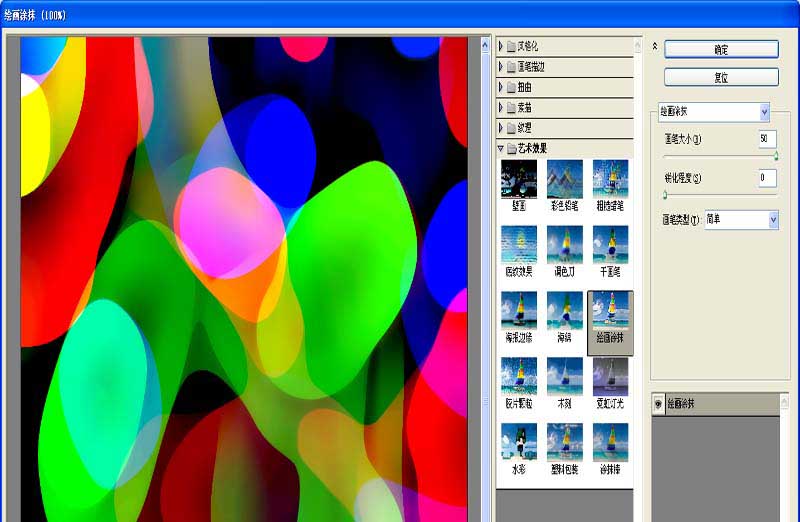Click the 复位 reset button

click(x=721, y=78)
